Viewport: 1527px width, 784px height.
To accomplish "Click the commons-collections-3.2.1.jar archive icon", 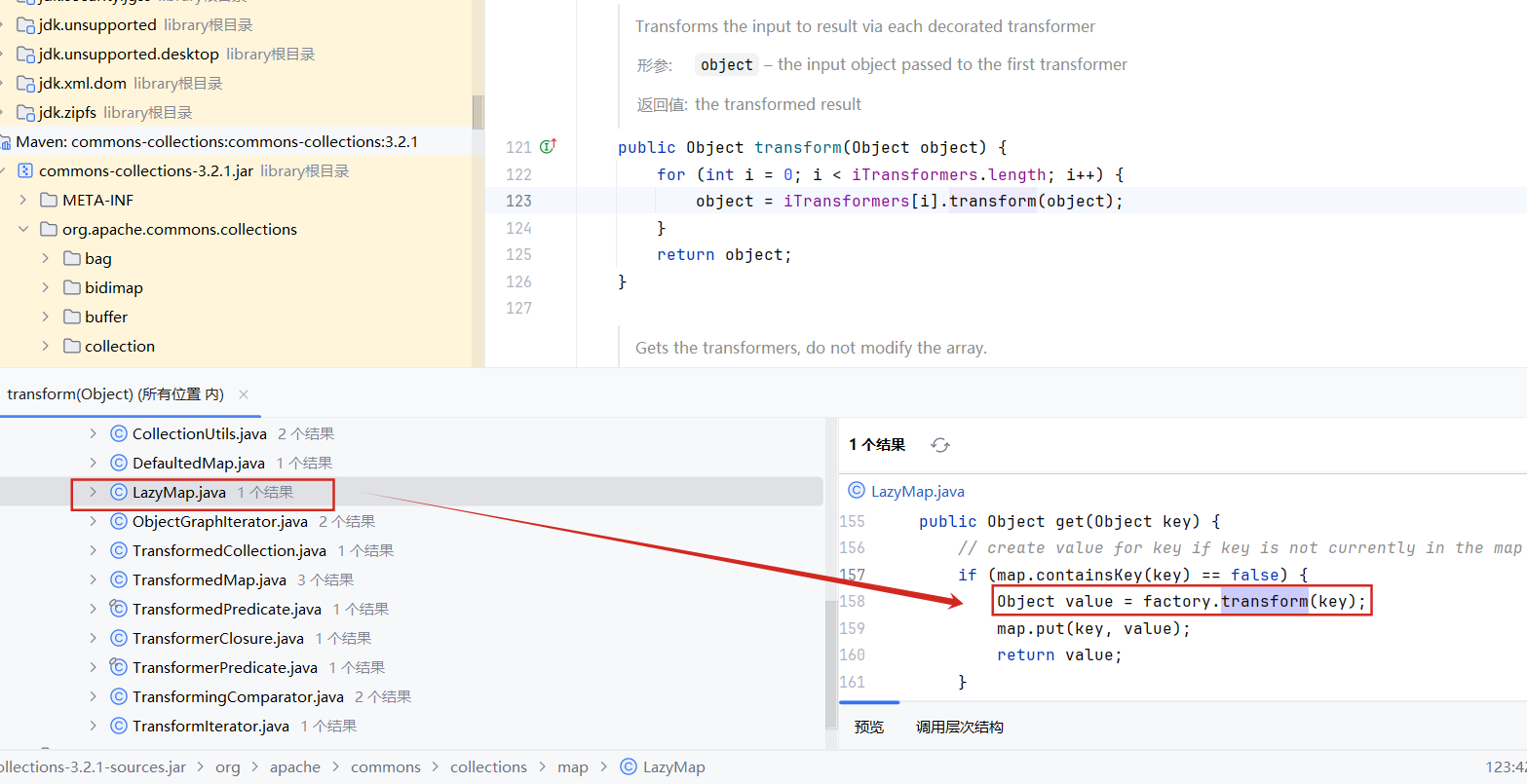I will pyautogui.click(x=26, y=170).
